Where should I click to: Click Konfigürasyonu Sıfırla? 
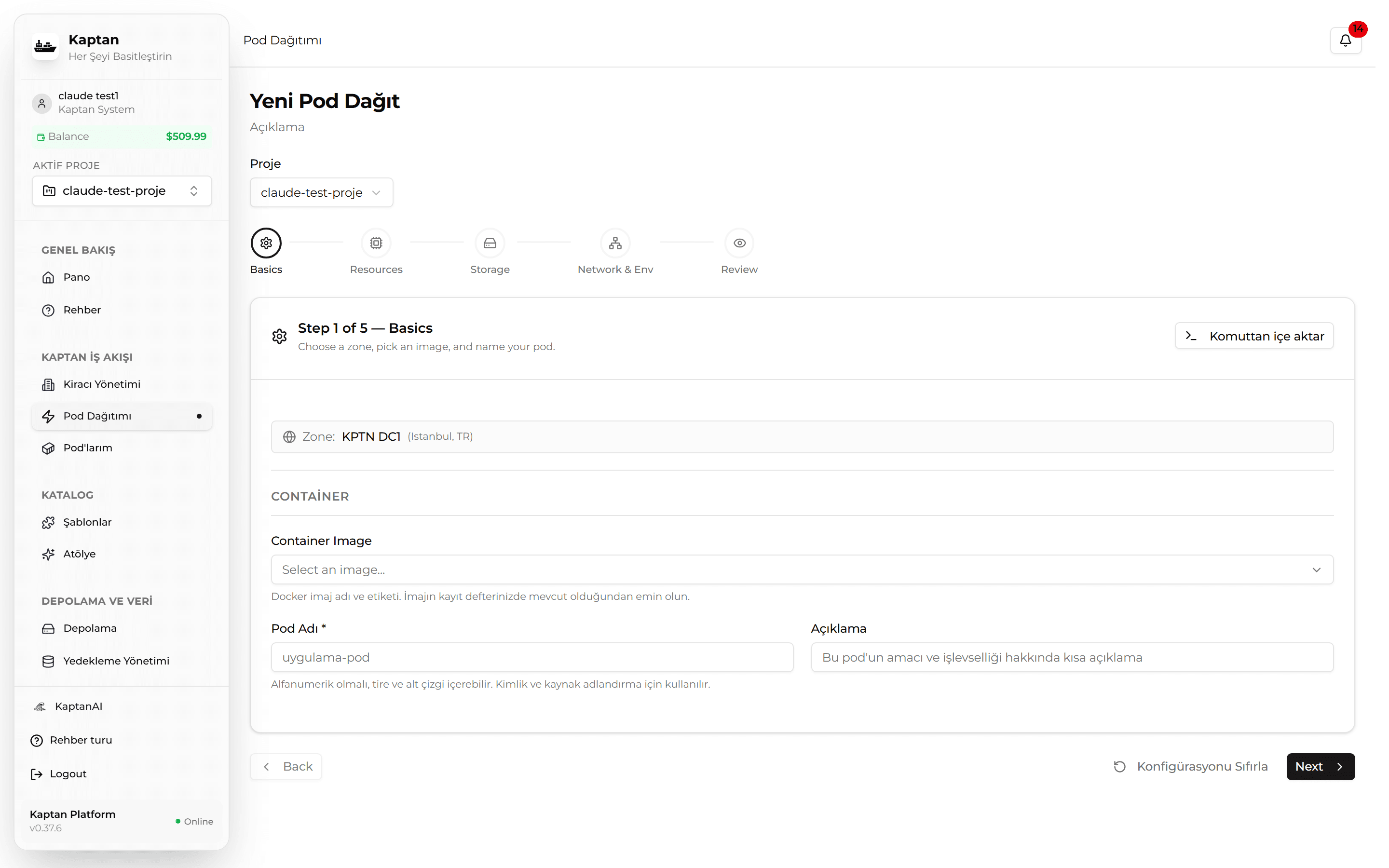tap(1190, 767)
